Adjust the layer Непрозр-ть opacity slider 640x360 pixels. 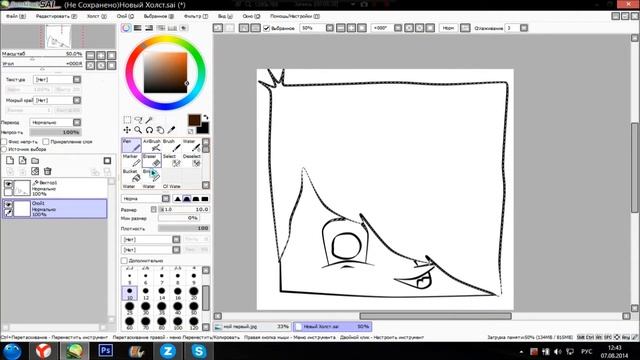[x=56, y=132]
